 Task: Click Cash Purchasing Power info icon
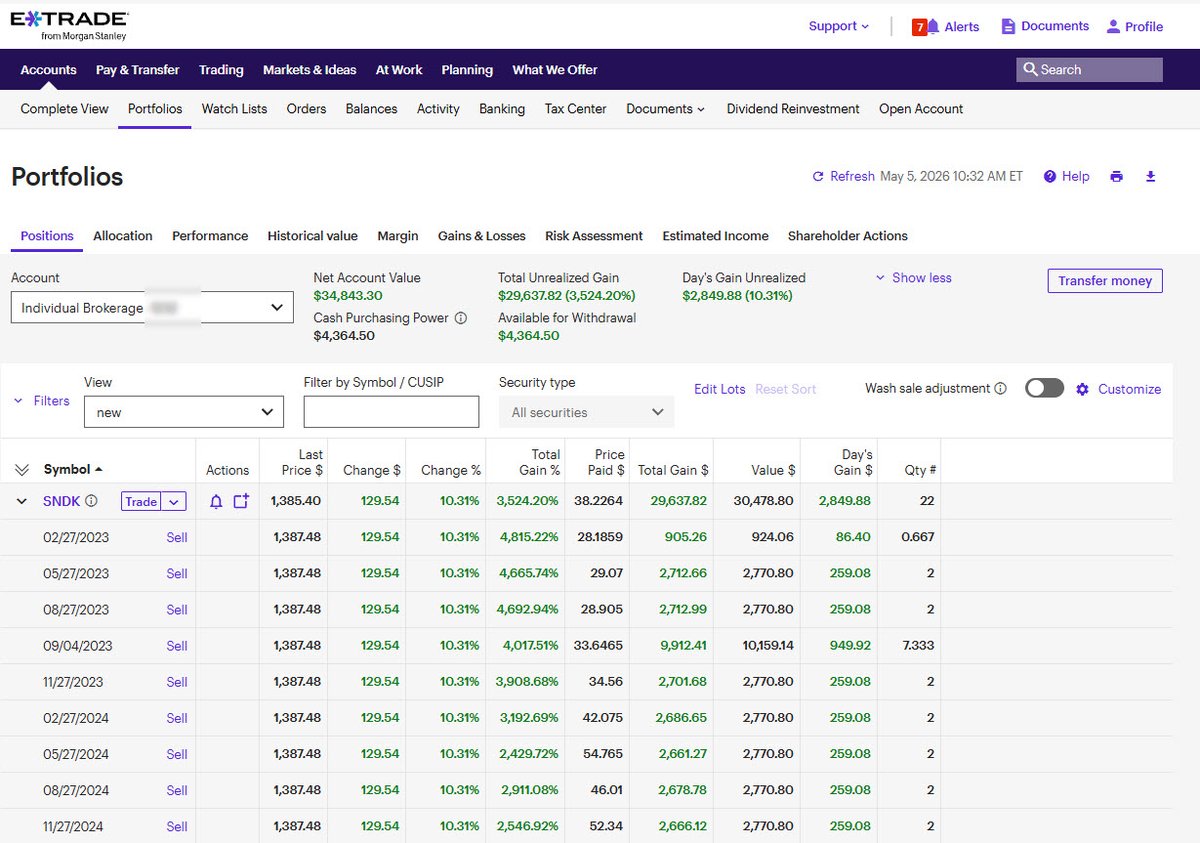(461, 318)
